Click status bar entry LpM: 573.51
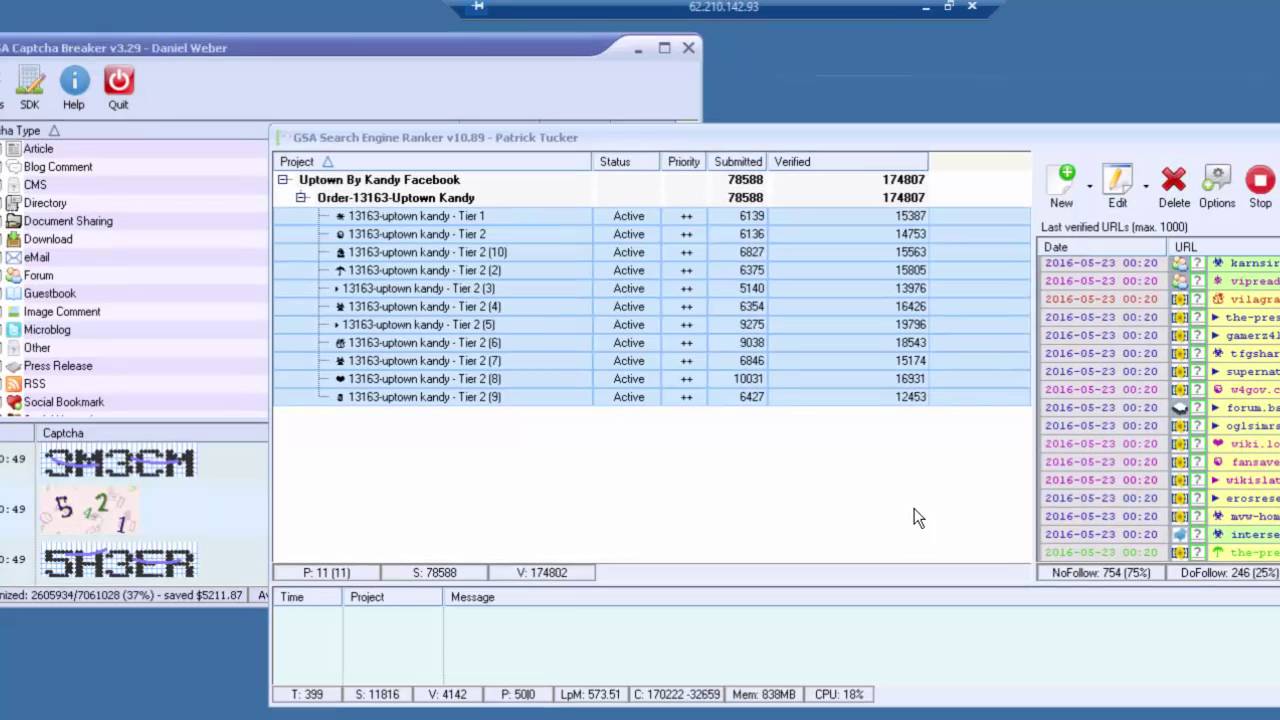This screenshot has height=720, width=1280. pyautogui.click(x=591, y=694)
